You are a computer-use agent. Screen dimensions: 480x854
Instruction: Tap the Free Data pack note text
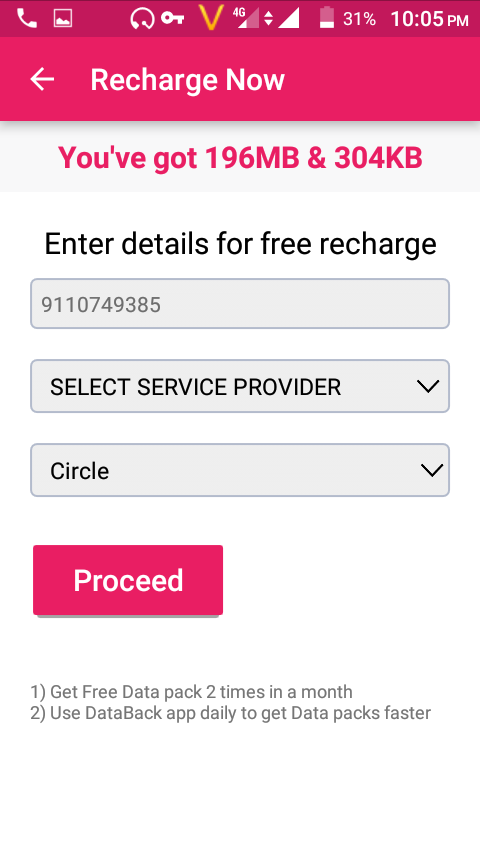coord(191,692)
